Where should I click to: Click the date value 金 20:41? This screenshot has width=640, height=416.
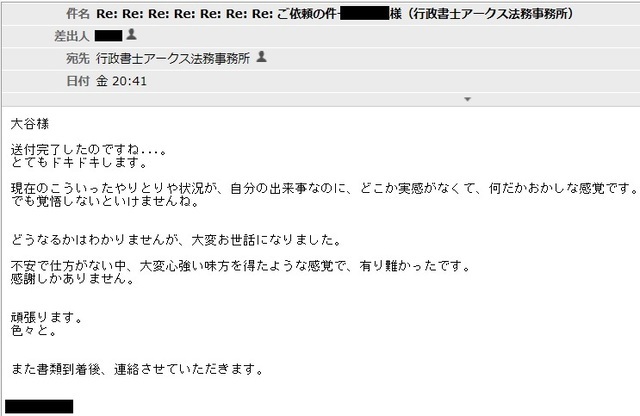[121, 81]
